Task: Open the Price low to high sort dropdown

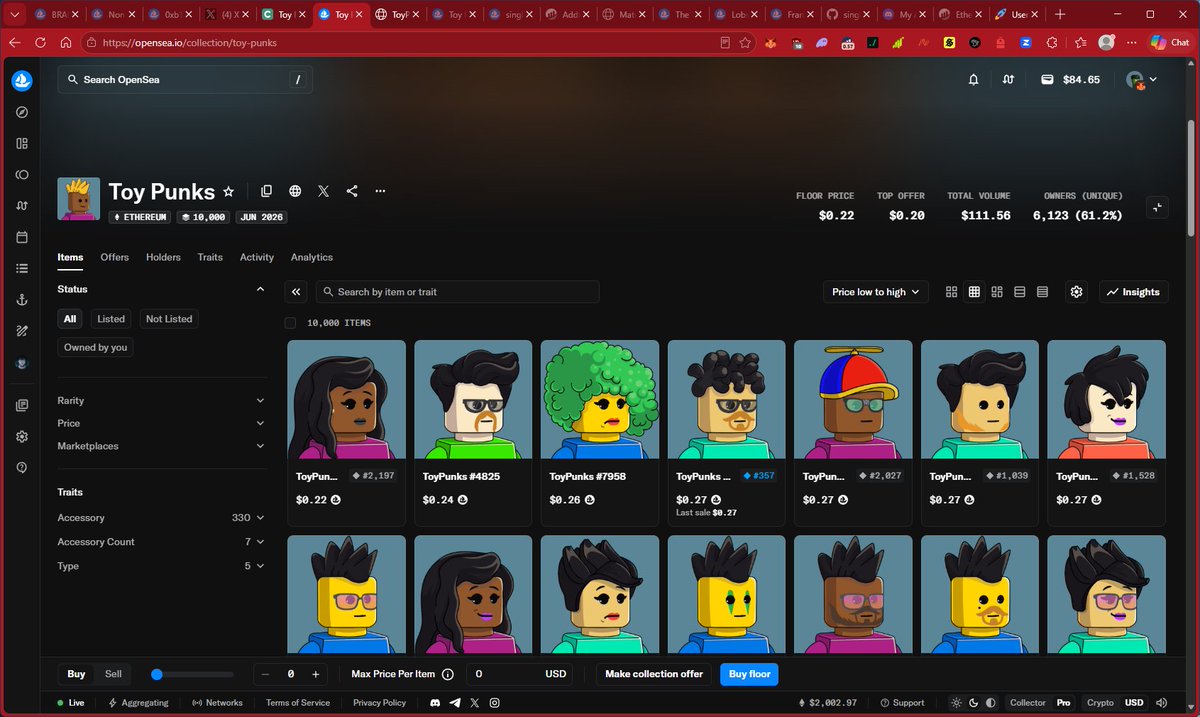Action: point(876,292)
